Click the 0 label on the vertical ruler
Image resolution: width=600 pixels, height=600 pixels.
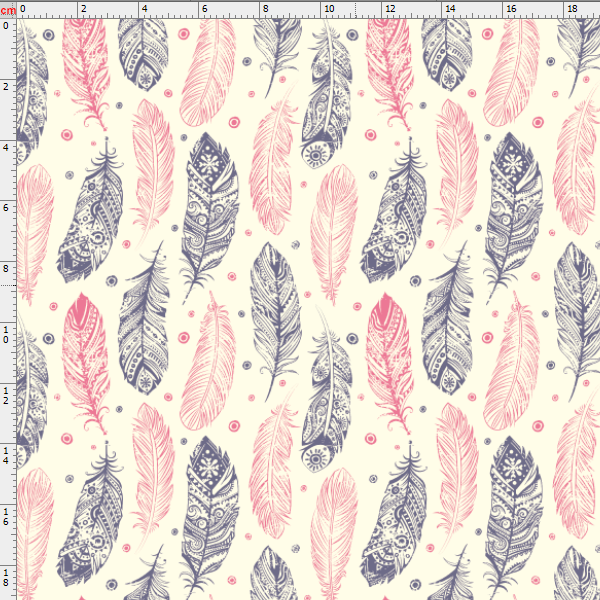click(5, 26)
